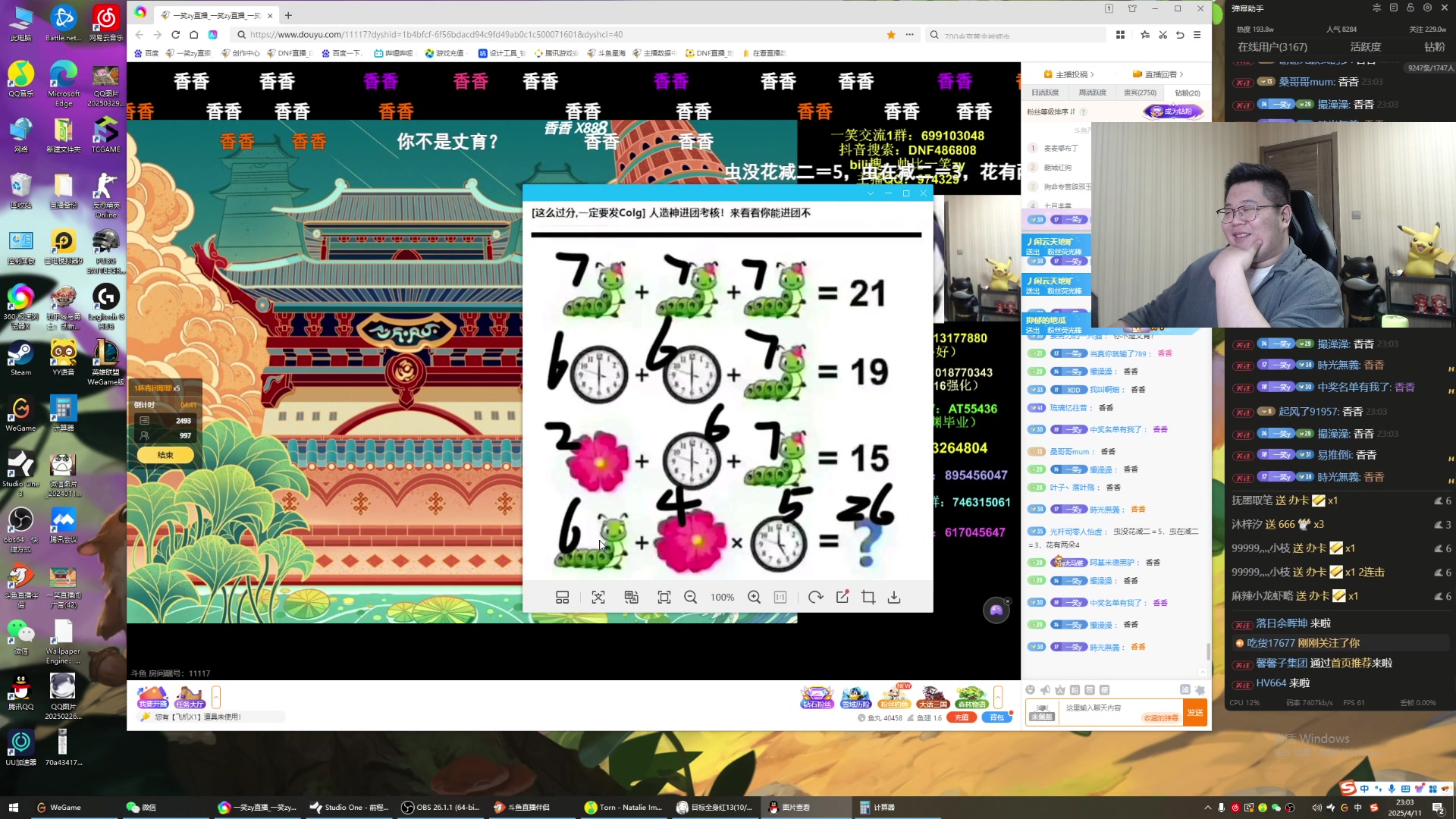Click the yellow 结束 button on stream overlay

[165, 455]
